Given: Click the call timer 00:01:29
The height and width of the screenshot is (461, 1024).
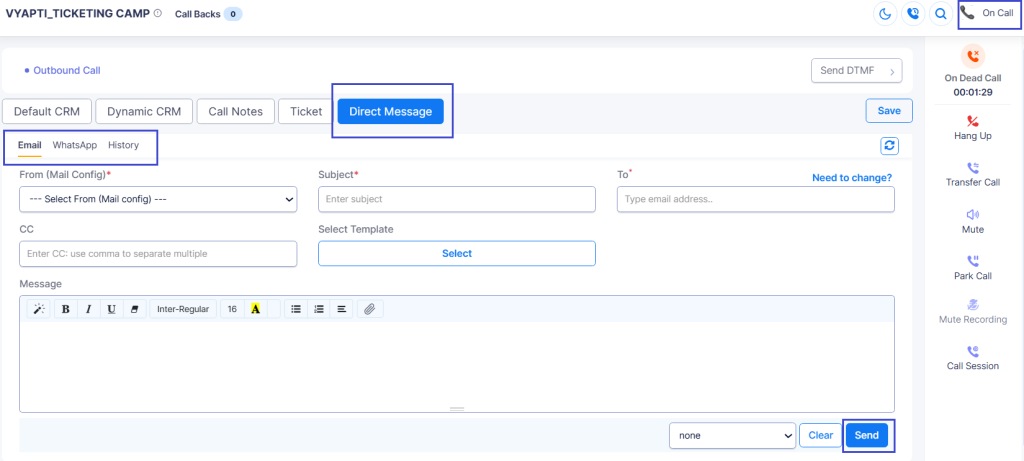Looking at the screenshot, I should click(973, 92).
